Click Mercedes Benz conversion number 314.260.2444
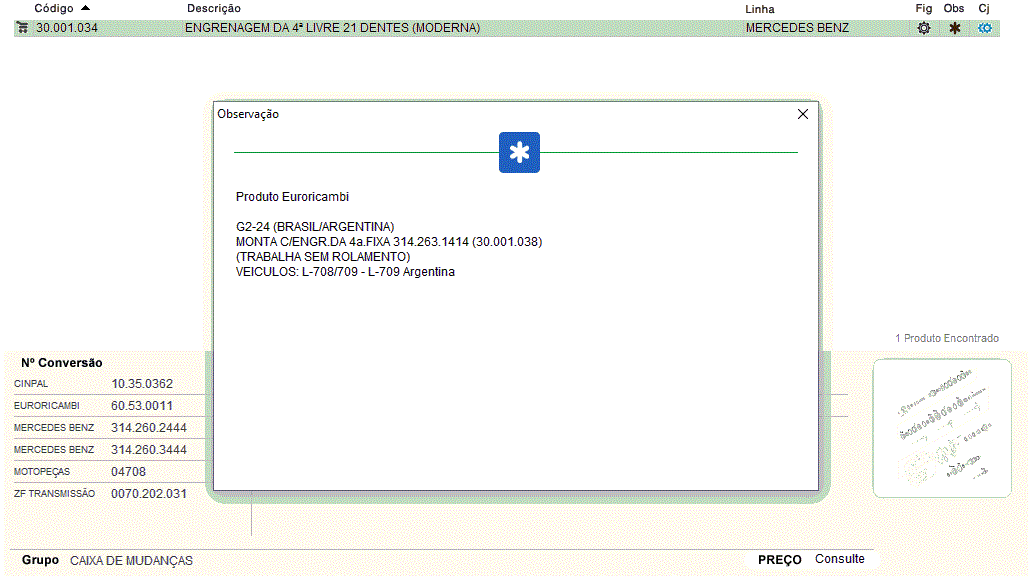Viewport: 1036px width, 584px height. 149,428
